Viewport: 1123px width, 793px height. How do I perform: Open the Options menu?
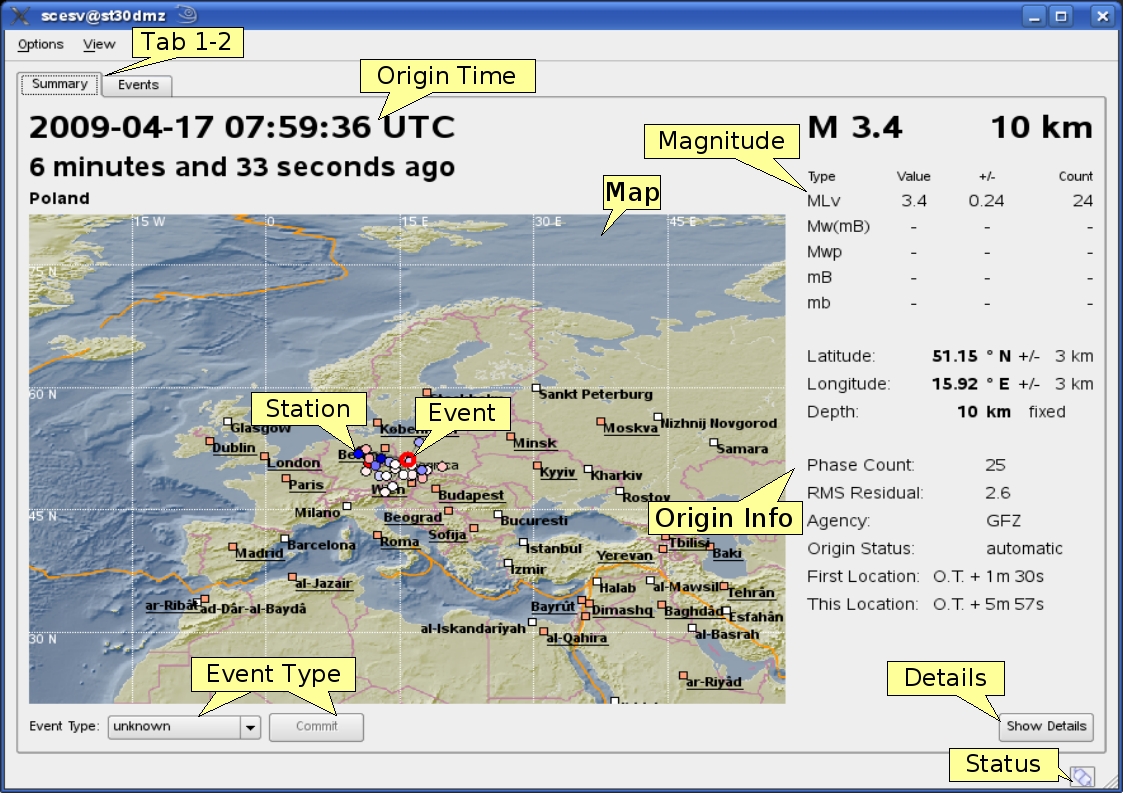tap(40, 44)
